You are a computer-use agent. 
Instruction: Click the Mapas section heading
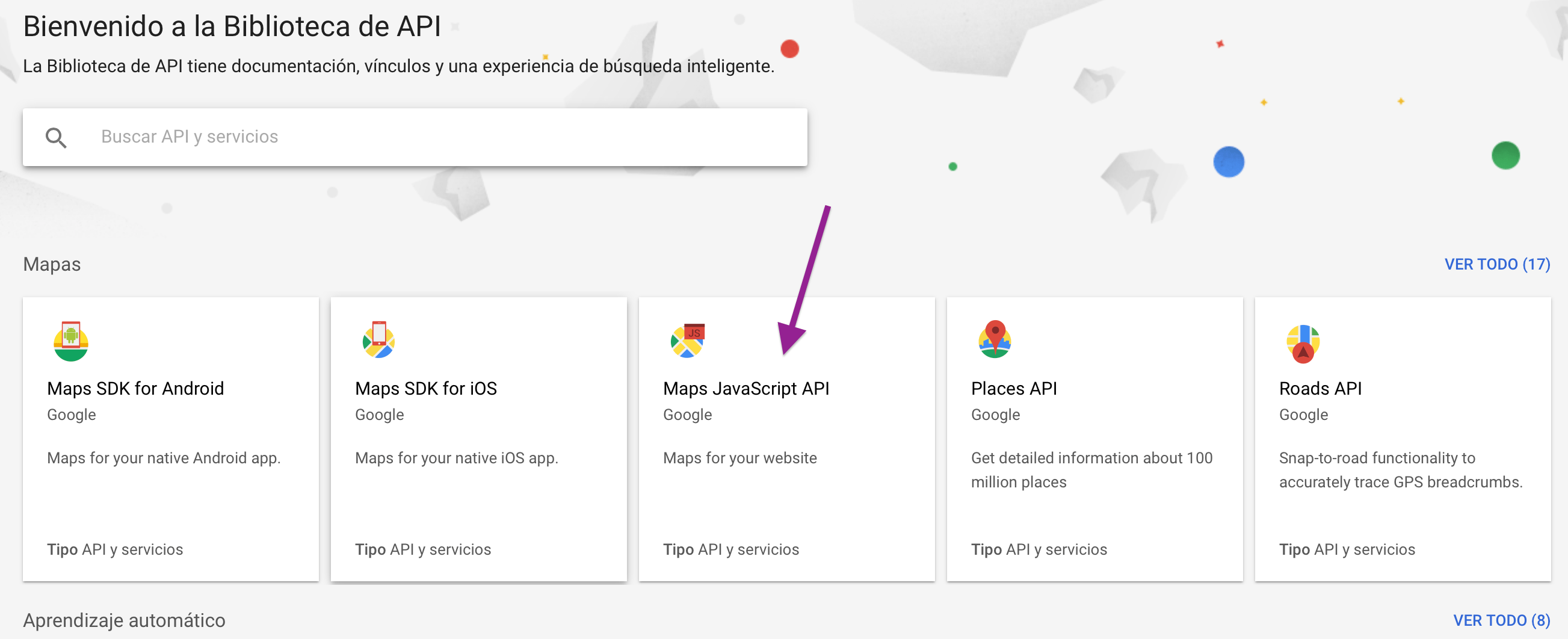pos(52,264)
